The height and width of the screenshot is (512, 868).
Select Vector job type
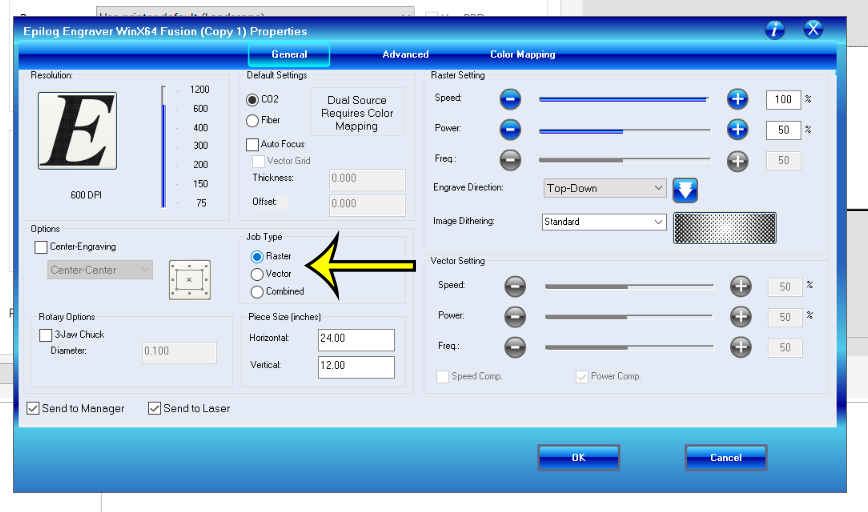coord(257,274)
